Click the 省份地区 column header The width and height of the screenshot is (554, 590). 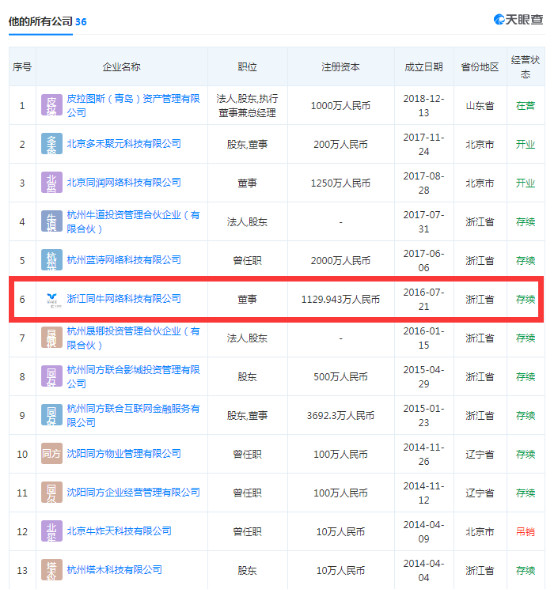point(480,67)
